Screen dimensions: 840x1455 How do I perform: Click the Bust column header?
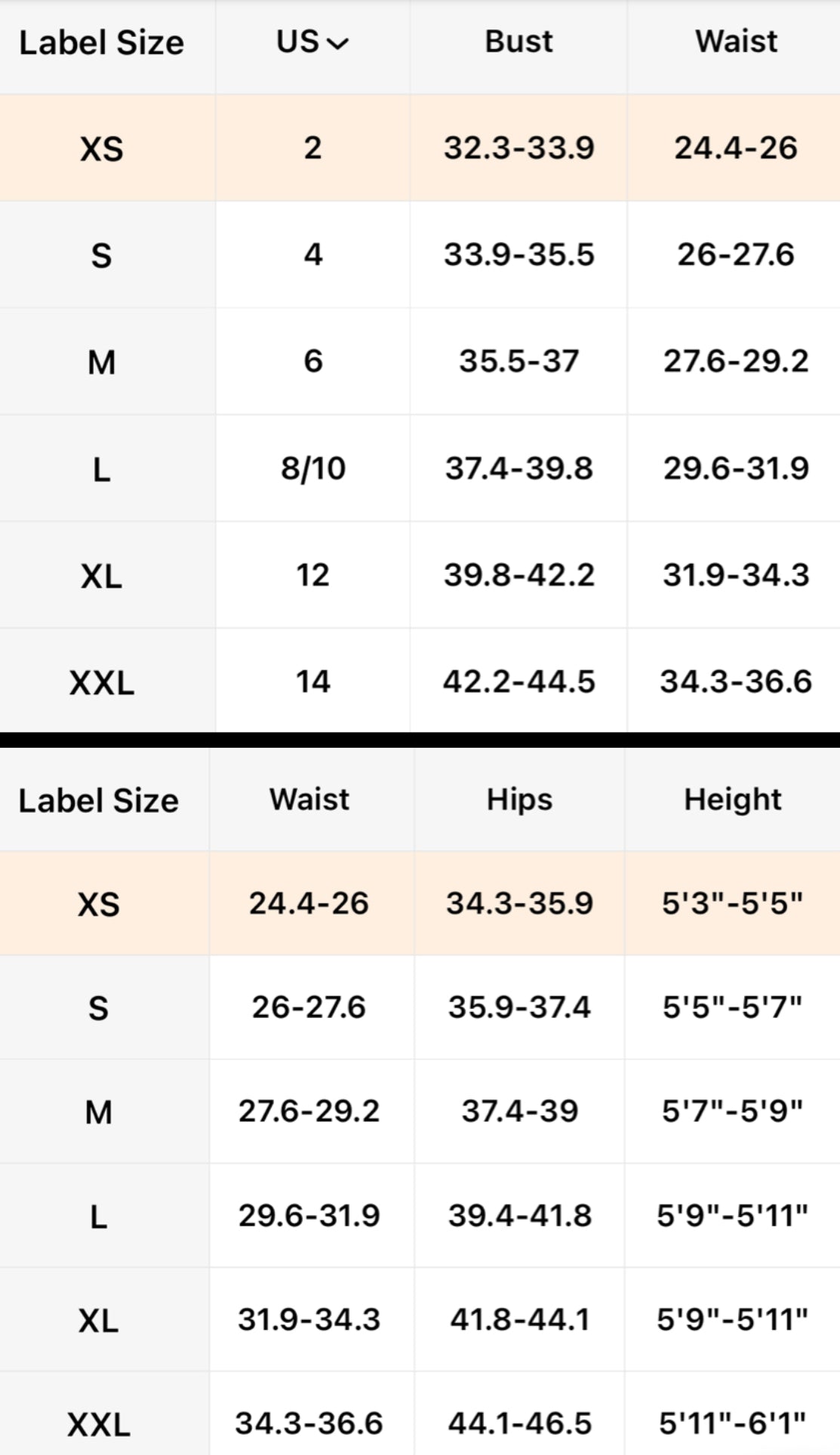[x=518, y=42]
